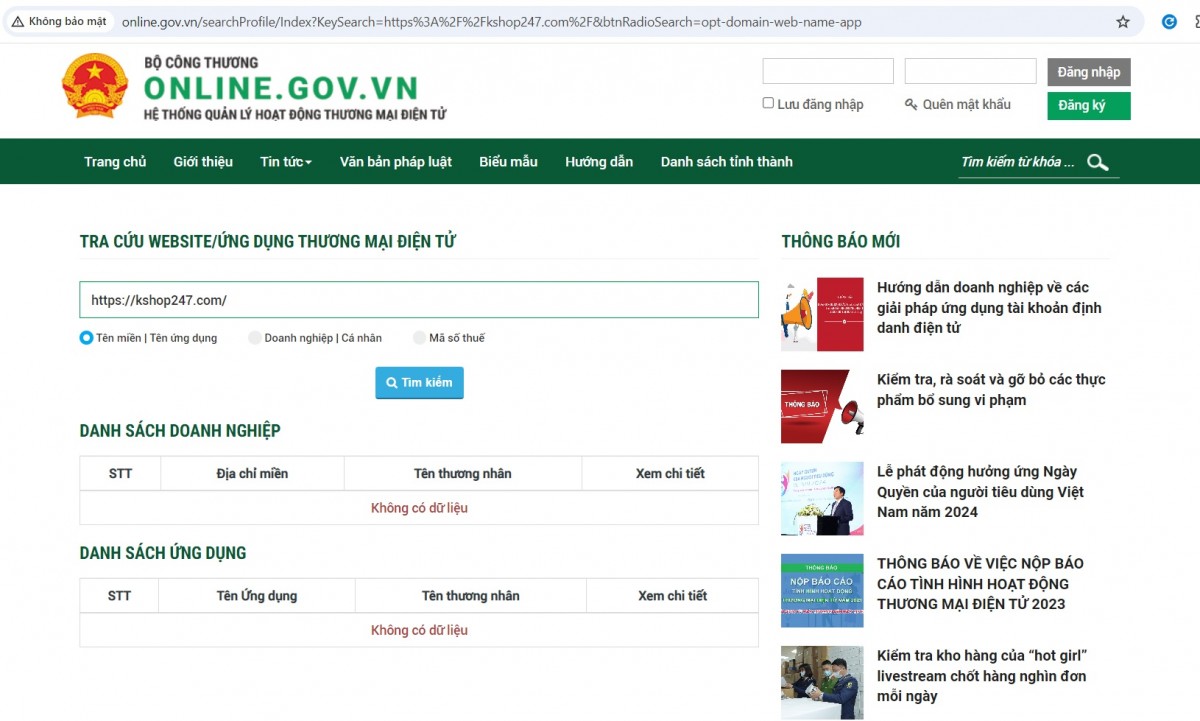The height and width of the screenshot is (721, 1200).
Task: Open the megaphone thumbnail for the digital ID guide
Action: tap(821, 314)
